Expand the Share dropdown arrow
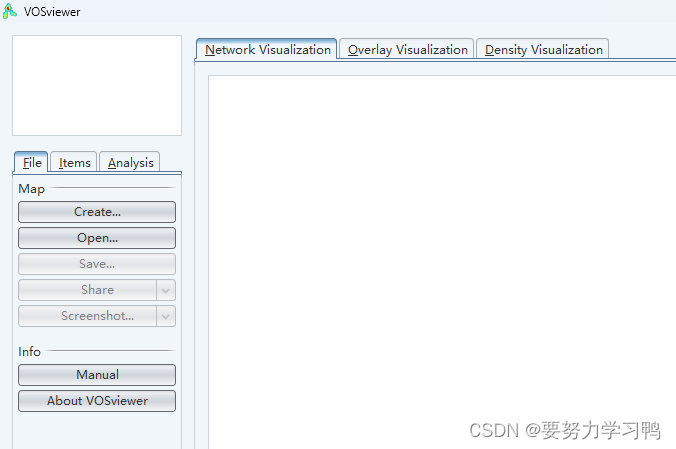This screenshot has height=449, width=676. point(166,290)
